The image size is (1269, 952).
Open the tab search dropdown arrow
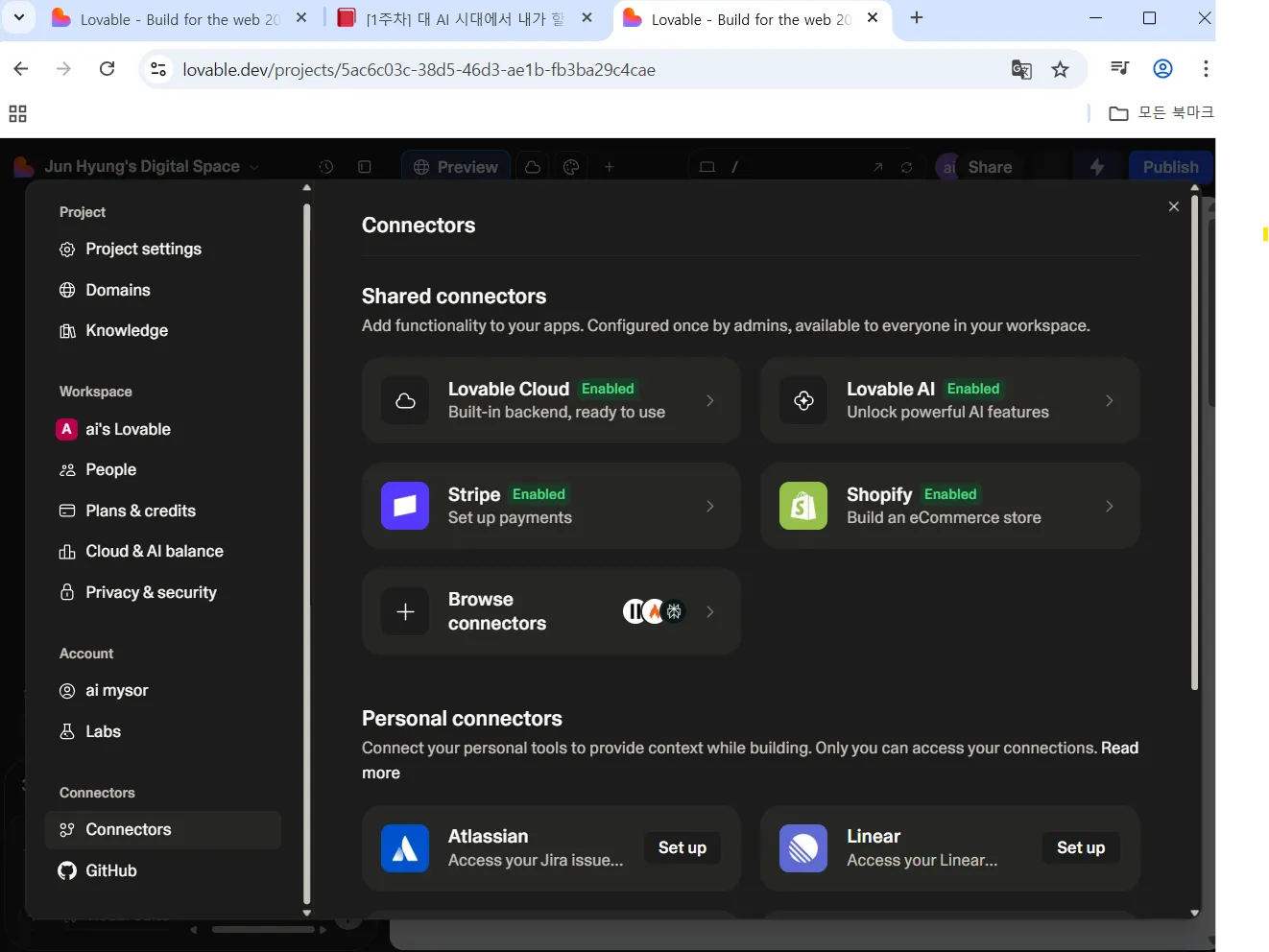click(19, 17)
